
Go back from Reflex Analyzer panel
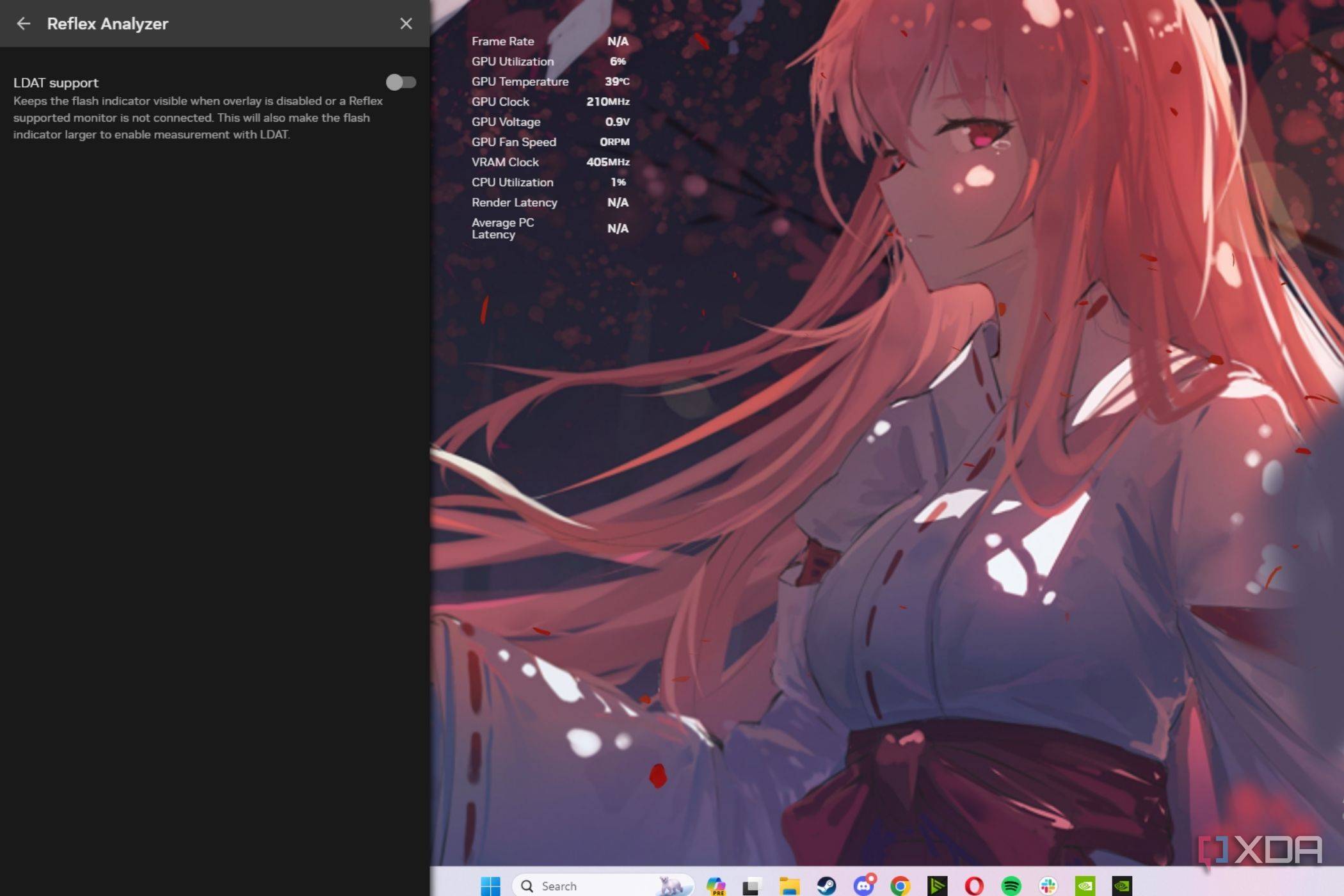pos(24,24)
